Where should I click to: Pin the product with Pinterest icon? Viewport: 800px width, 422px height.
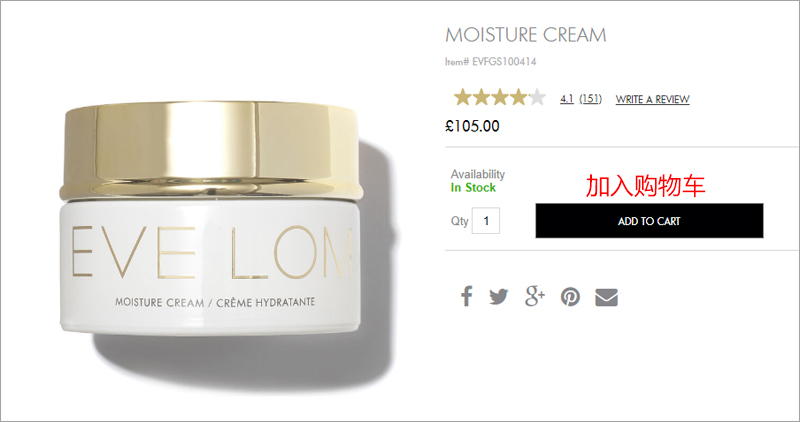(x=570, y=297)
